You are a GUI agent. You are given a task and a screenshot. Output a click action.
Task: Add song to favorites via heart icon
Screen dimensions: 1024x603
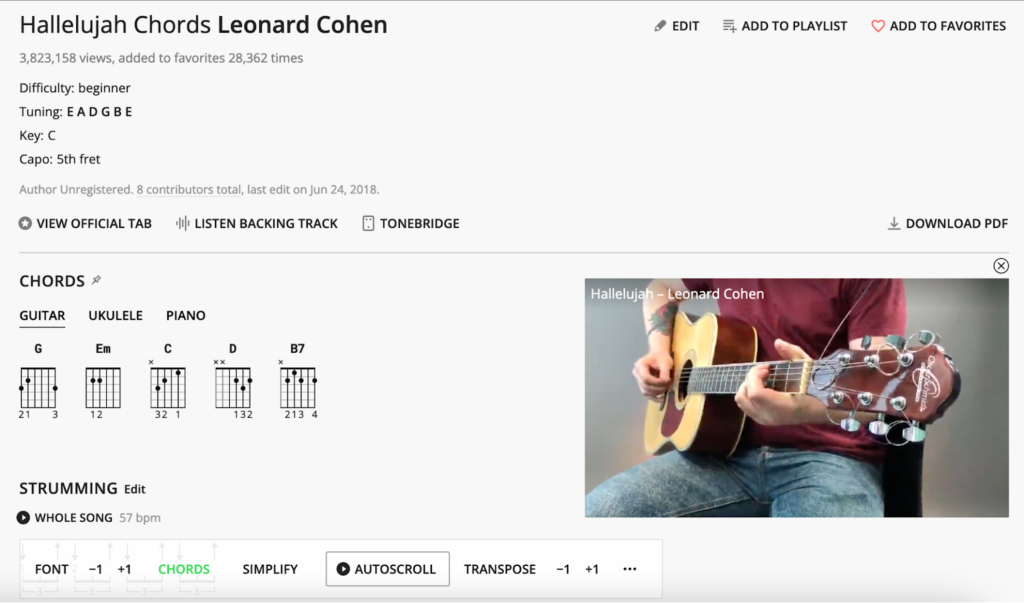[x=879, y=25]
